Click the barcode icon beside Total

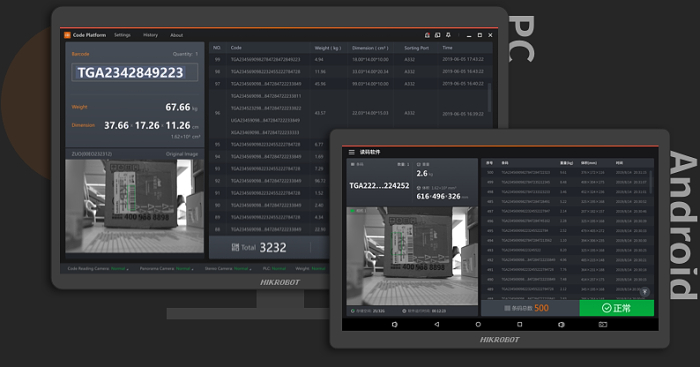235,247
